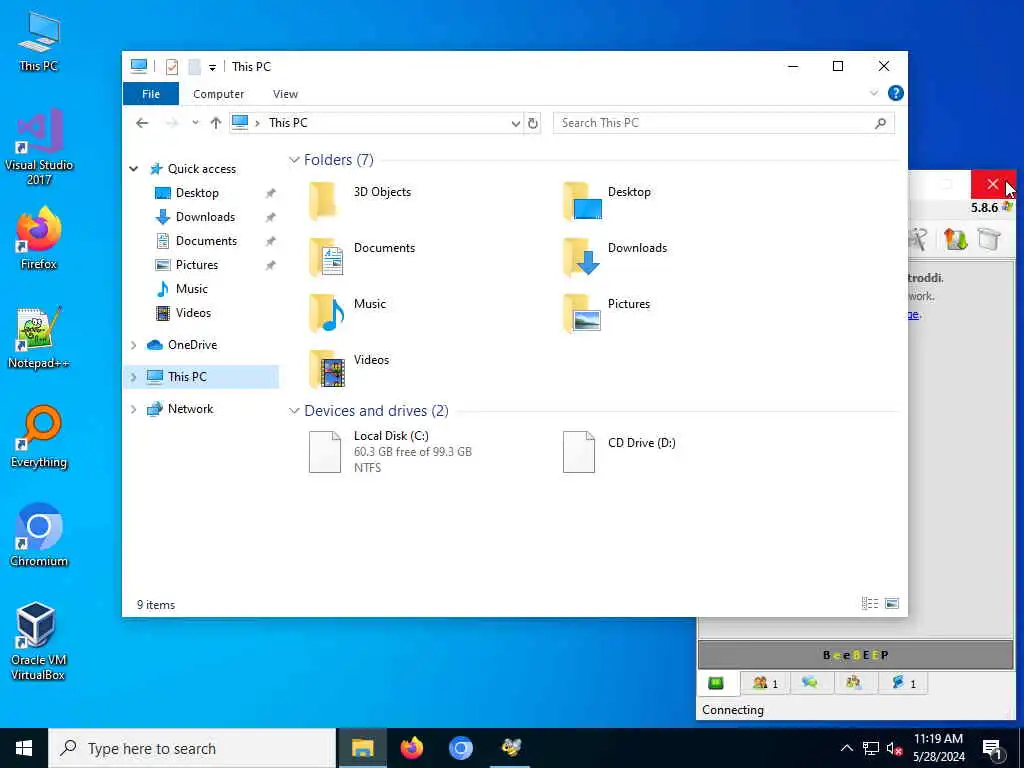The width and height of the screenshot is (1024, 768).
Task: Switch to details view layout
Action: tap(870, 603)
